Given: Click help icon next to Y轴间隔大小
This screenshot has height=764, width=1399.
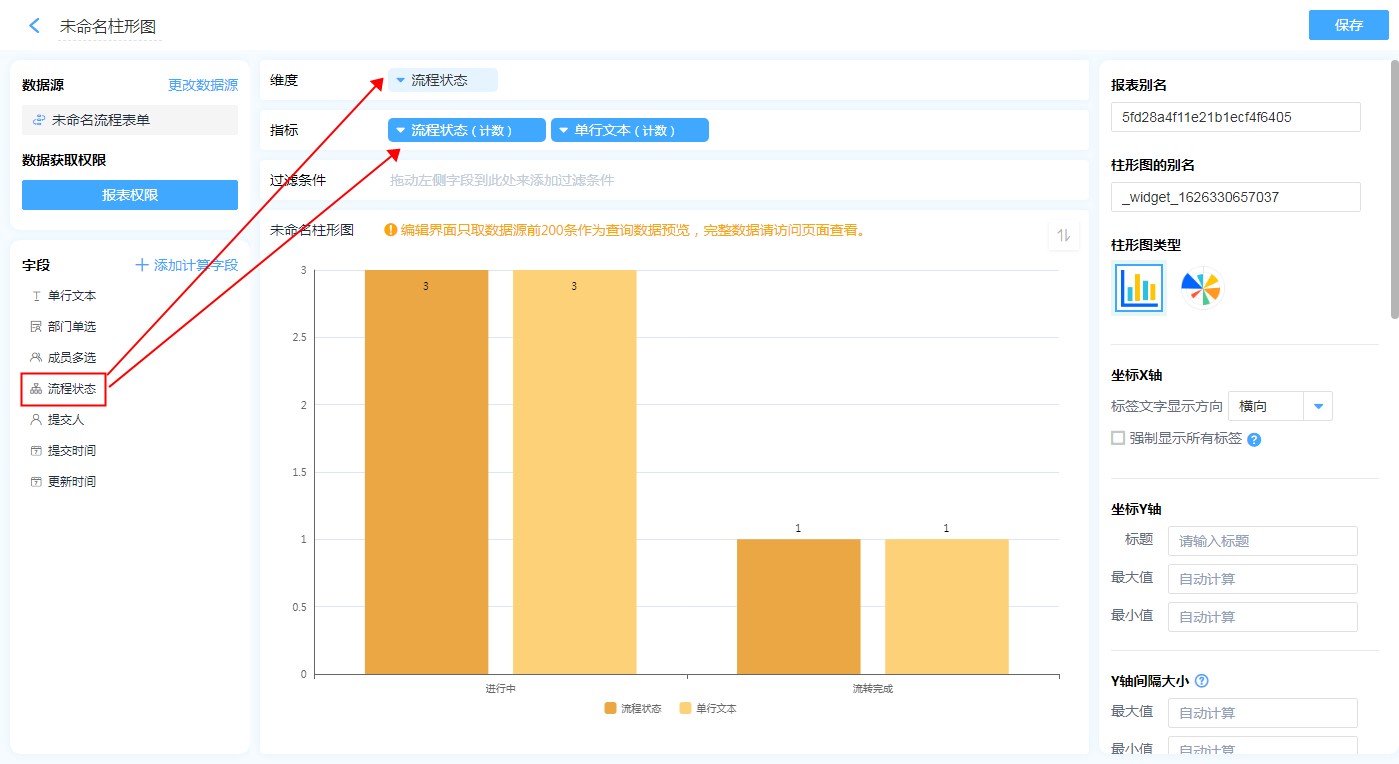Looking at the screenshot, I should 1202,681.
